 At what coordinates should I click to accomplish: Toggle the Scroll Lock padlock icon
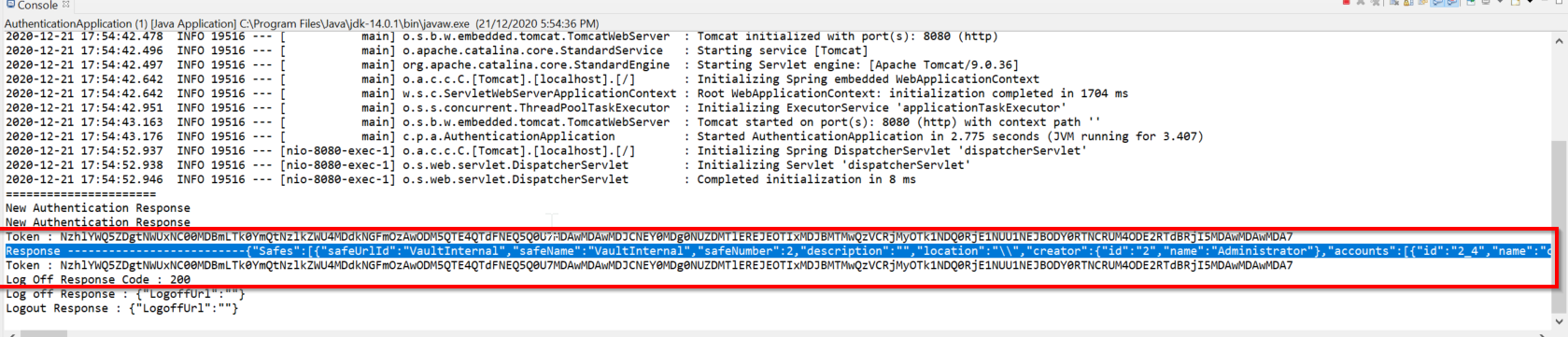coord(1408,3)
